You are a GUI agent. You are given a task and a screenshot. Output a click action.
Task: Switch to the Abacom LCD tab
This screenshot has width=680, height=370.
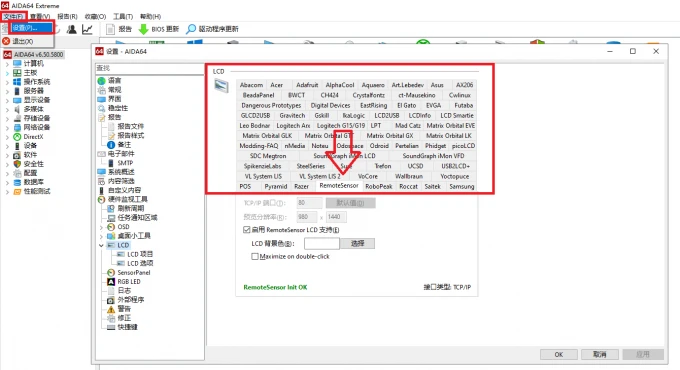coord(252,85)
